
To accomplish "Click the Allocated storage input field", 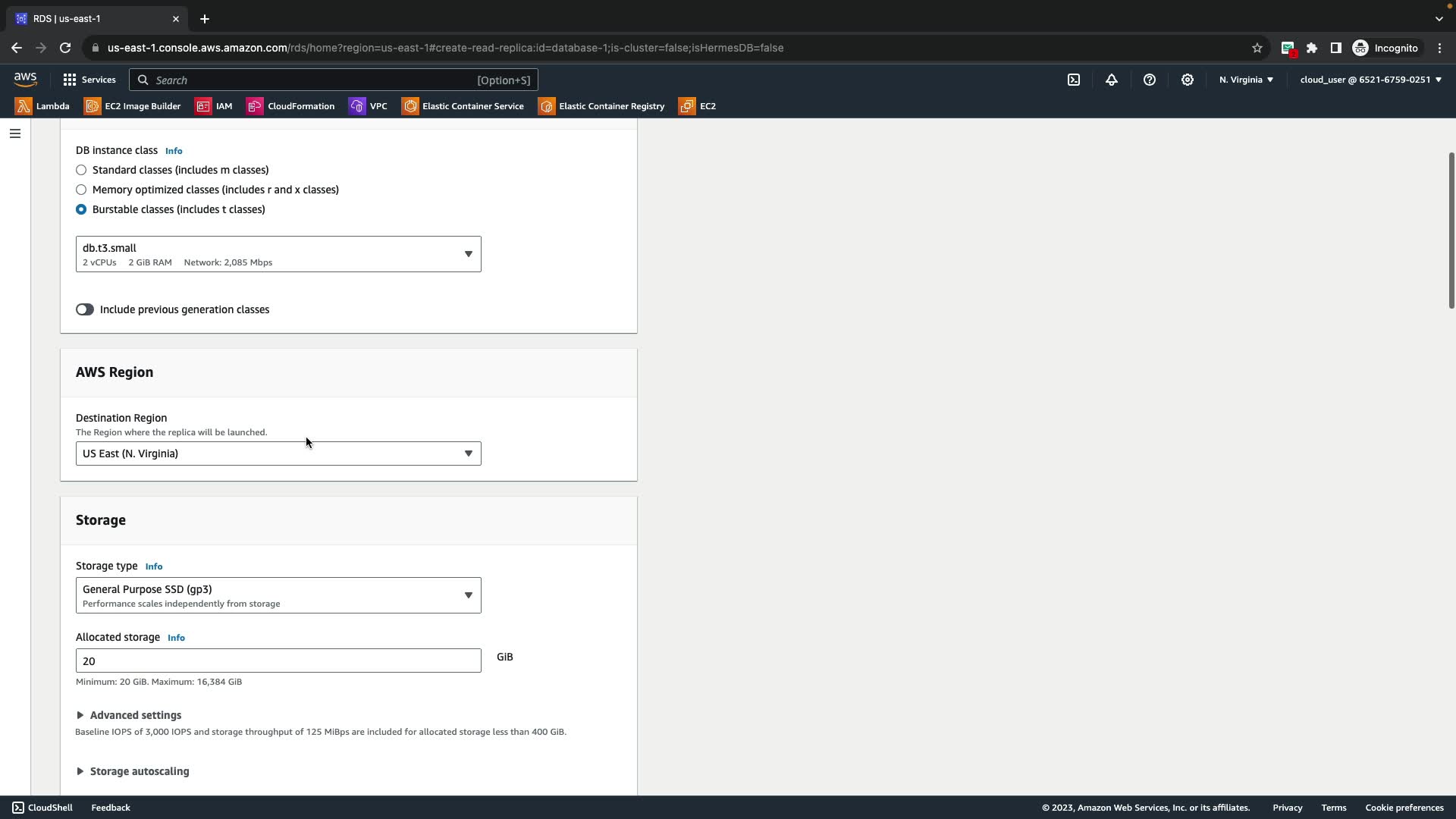I will (278, 661).
